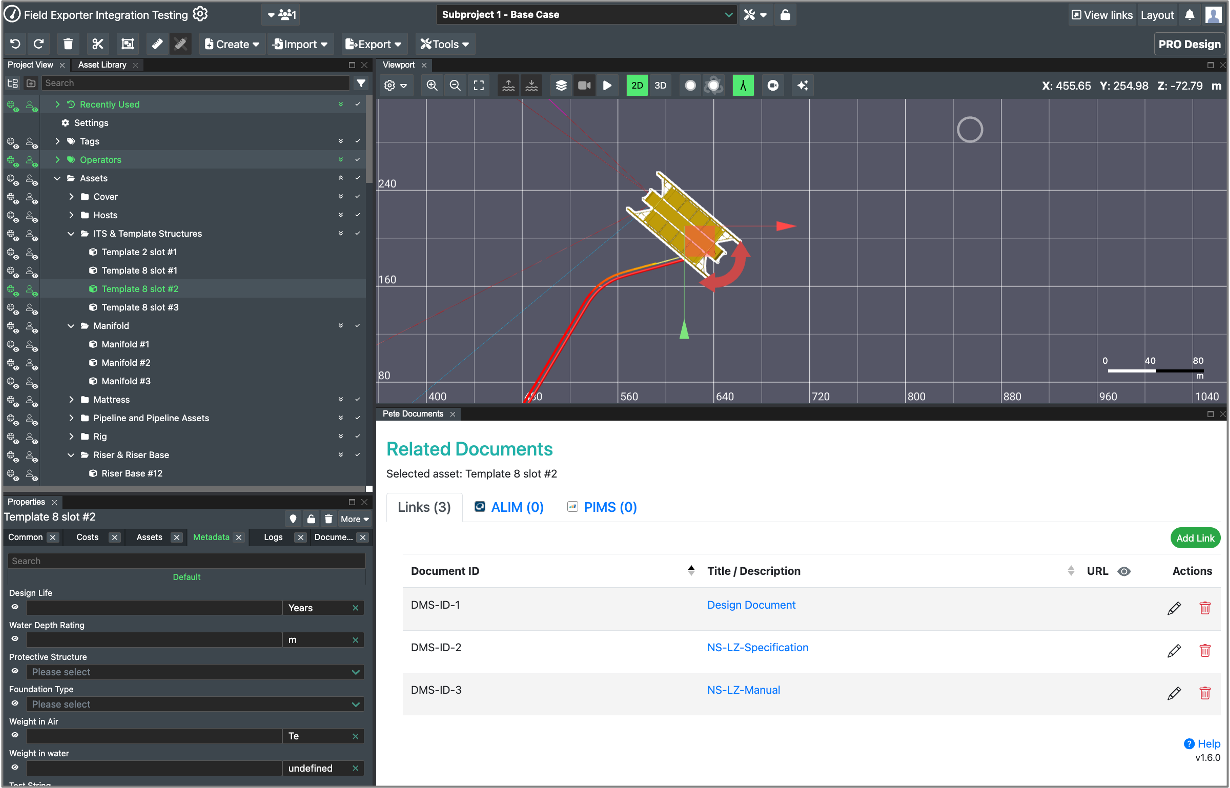This screenshot has width=1230, height=788.
Task: Open the Tools dropdown menu
Action: pyautogui.click(x=444, y=44)
